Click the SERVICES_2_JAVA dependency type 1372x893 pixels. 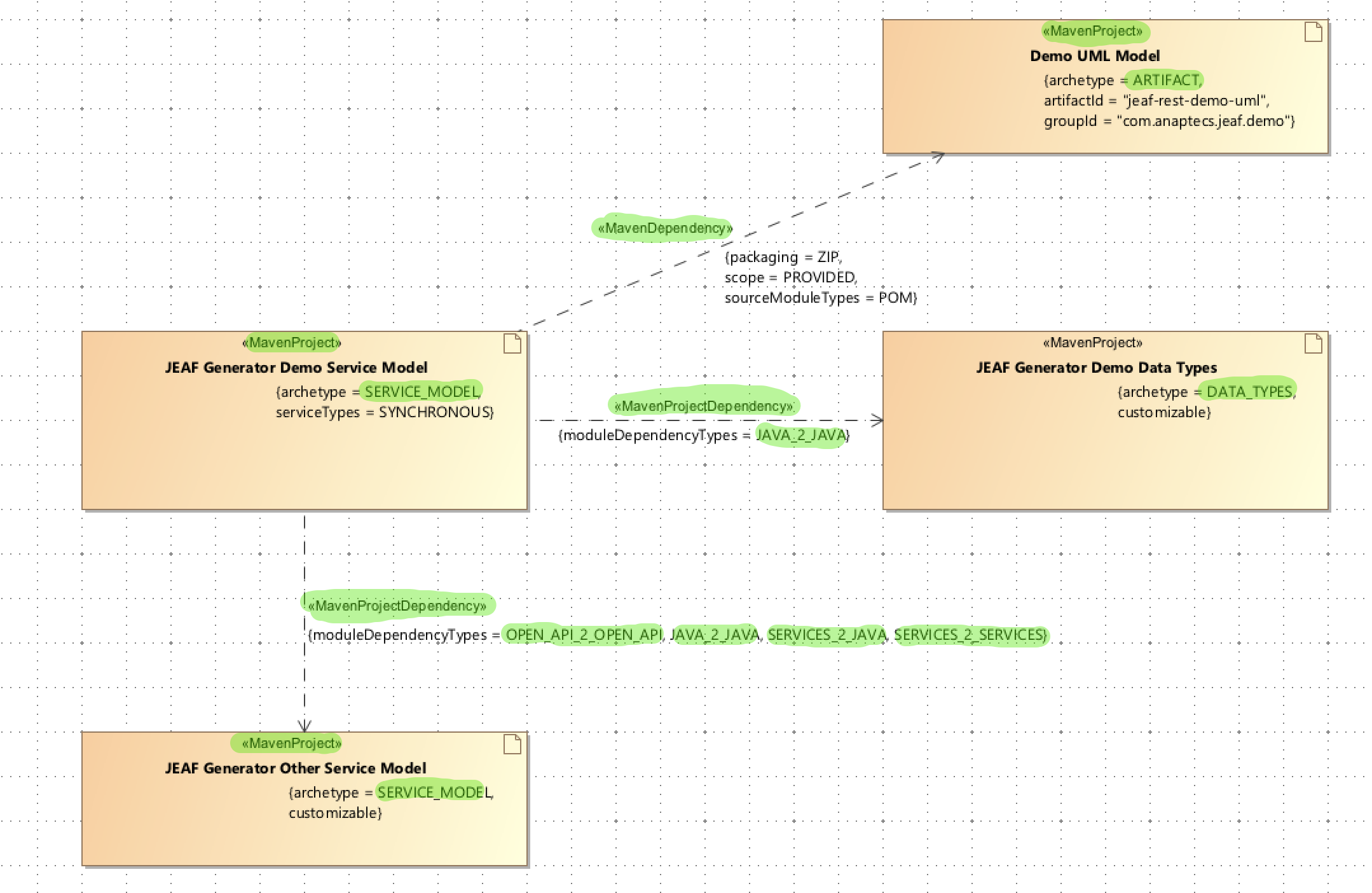(x=827, y=635)
